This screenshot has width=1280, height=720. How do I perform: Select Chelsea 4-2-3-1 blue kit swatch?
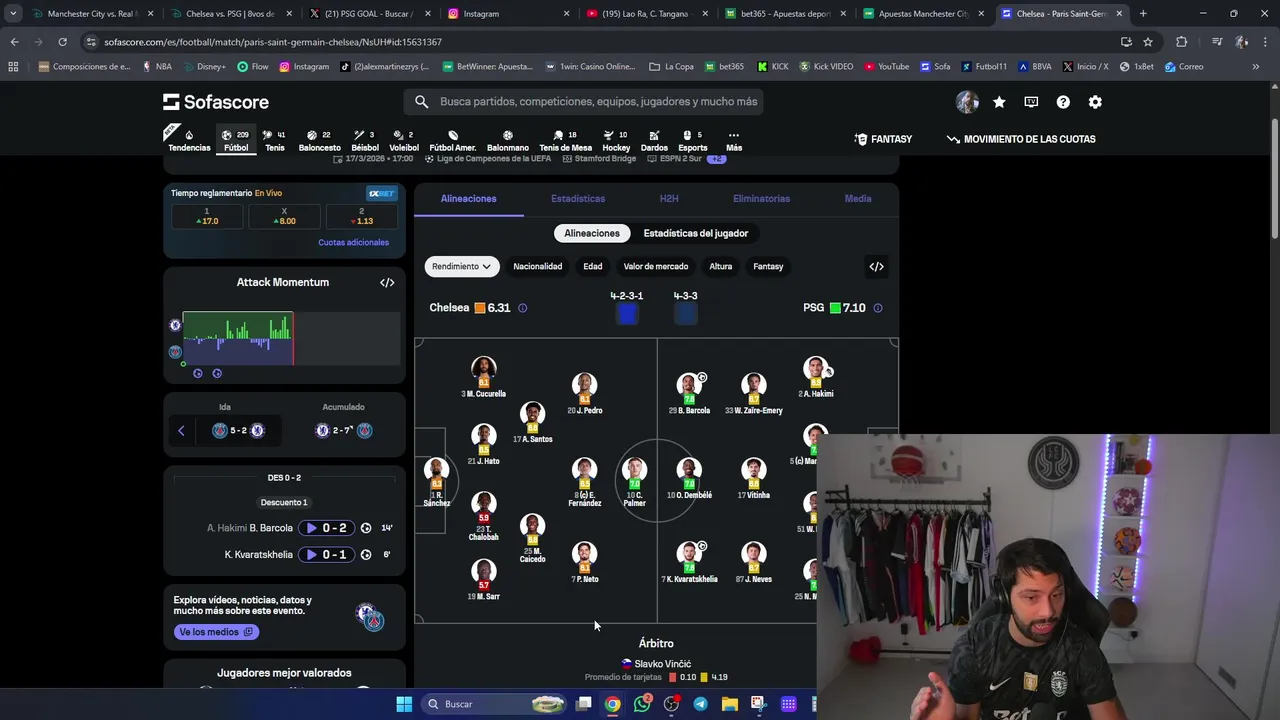627,314
